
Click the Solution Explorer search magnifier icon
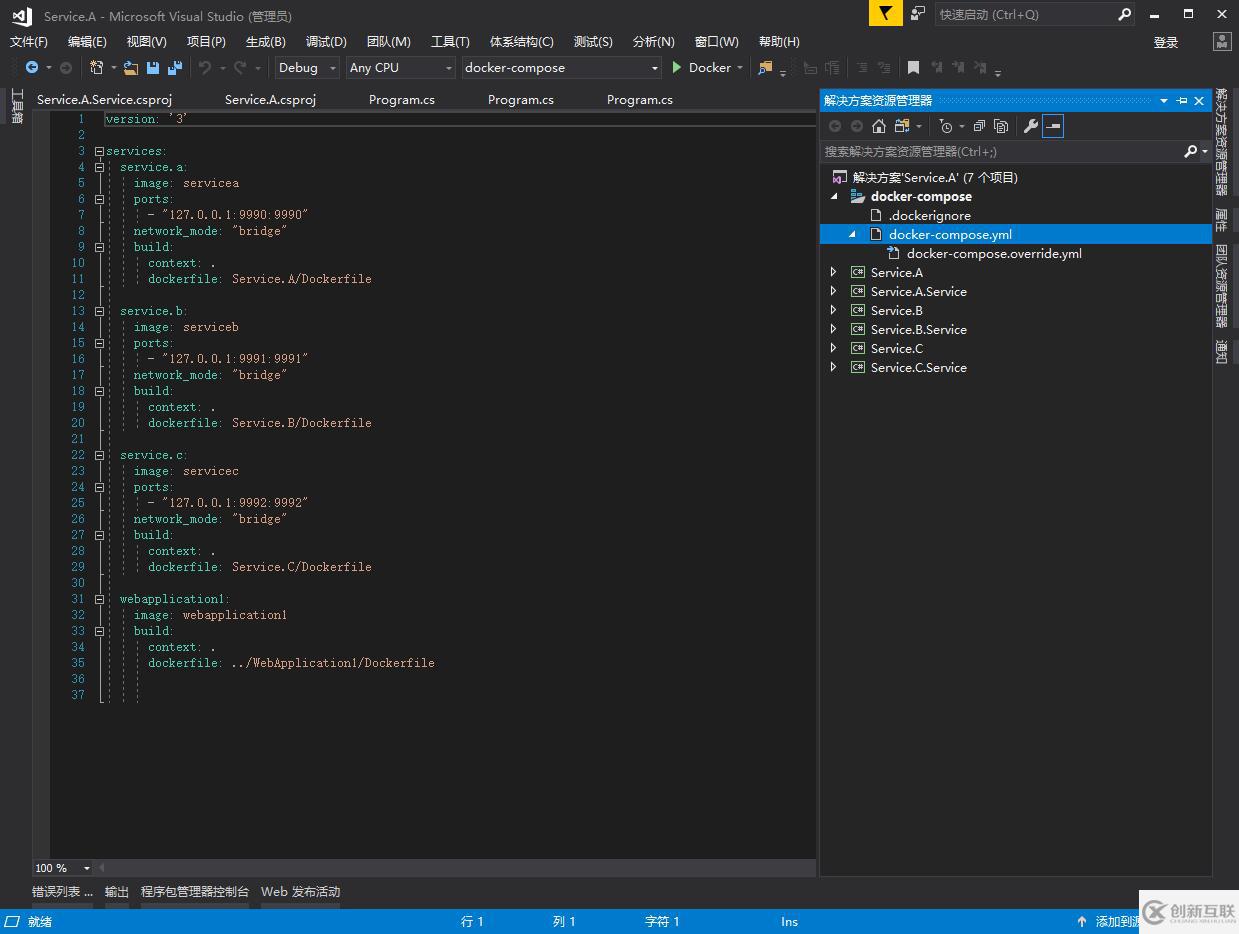[x=1190, y=152]
